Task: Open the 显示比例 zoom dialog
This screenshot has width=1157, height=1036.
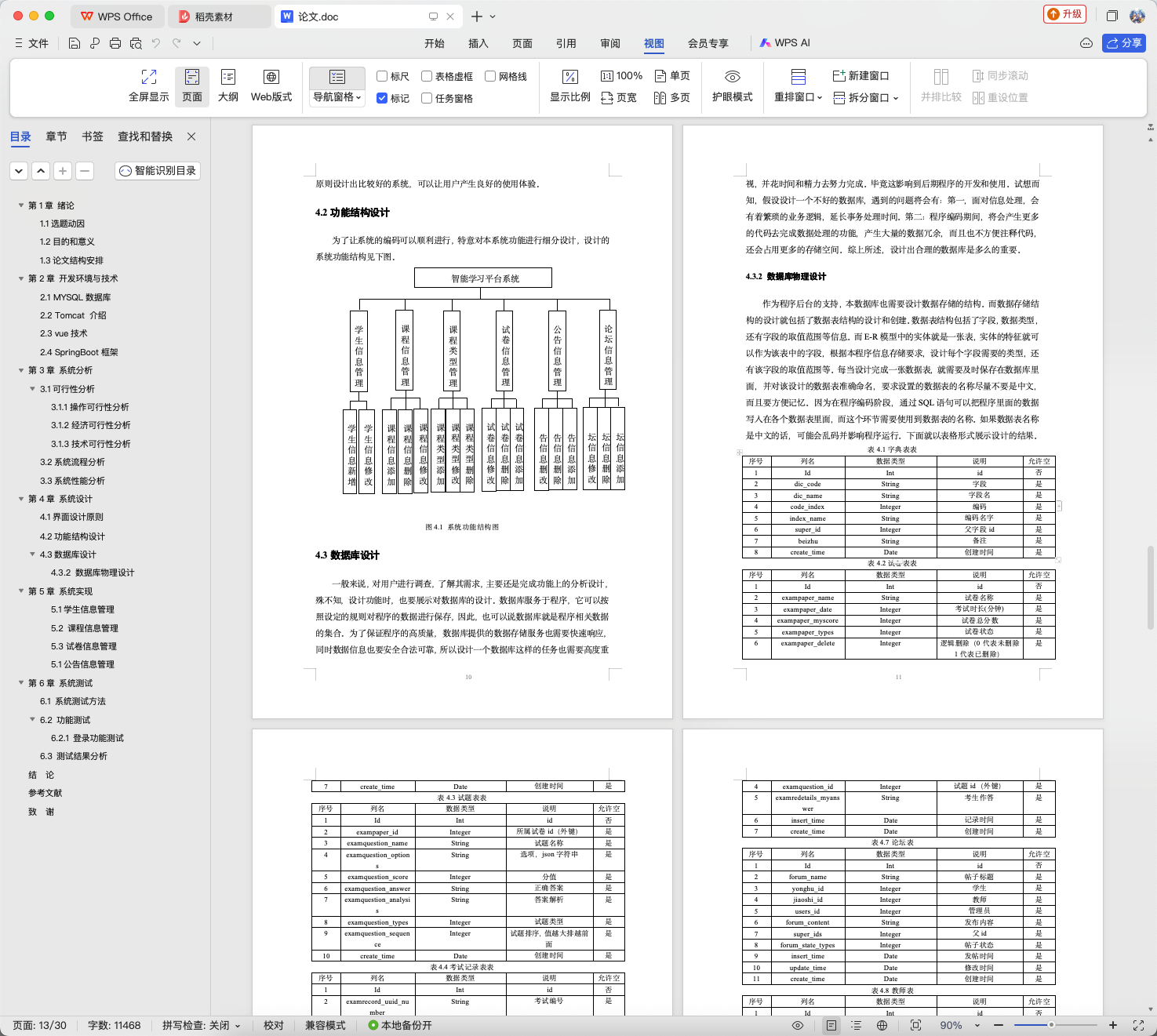Action: coord(570,85)
